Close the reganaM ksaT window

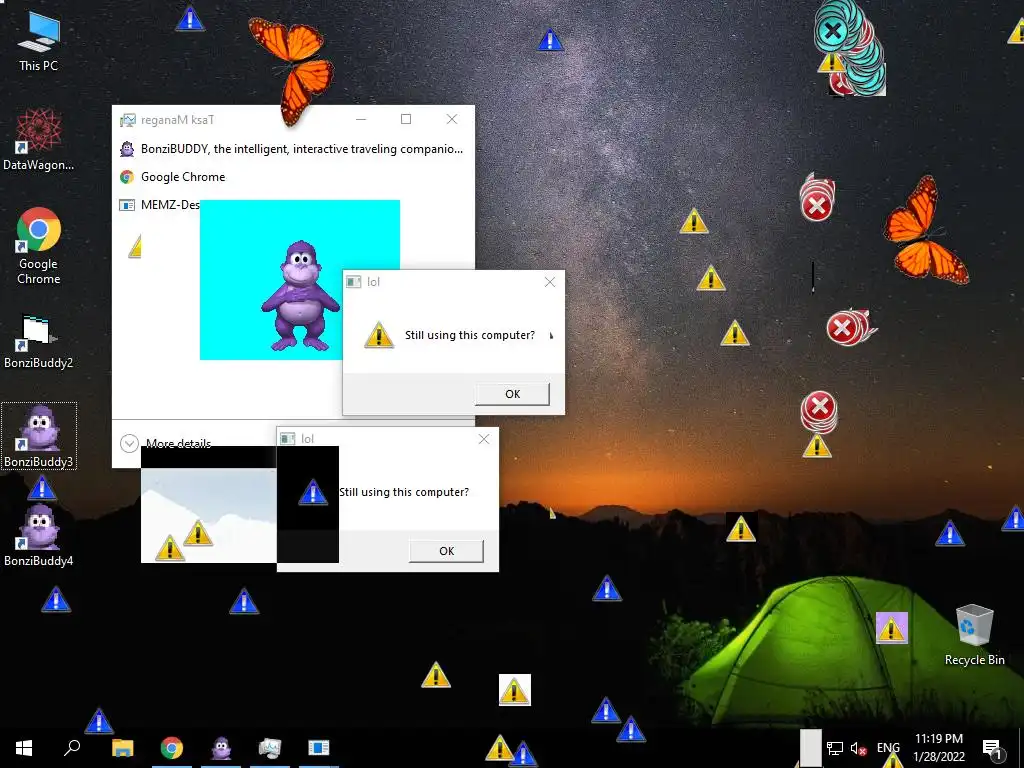451,119
